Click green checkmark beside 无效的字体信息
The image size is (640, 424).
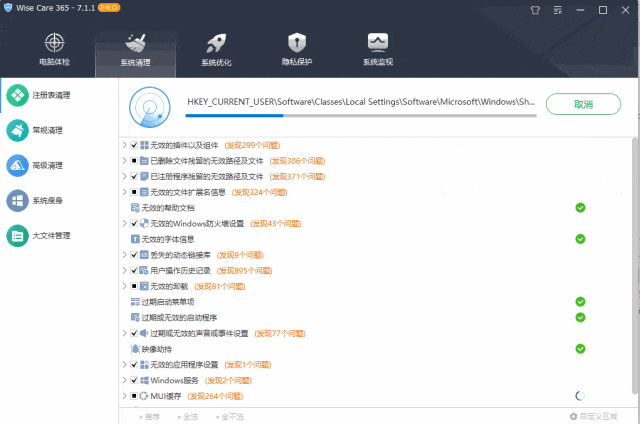(x=580, y=239)
